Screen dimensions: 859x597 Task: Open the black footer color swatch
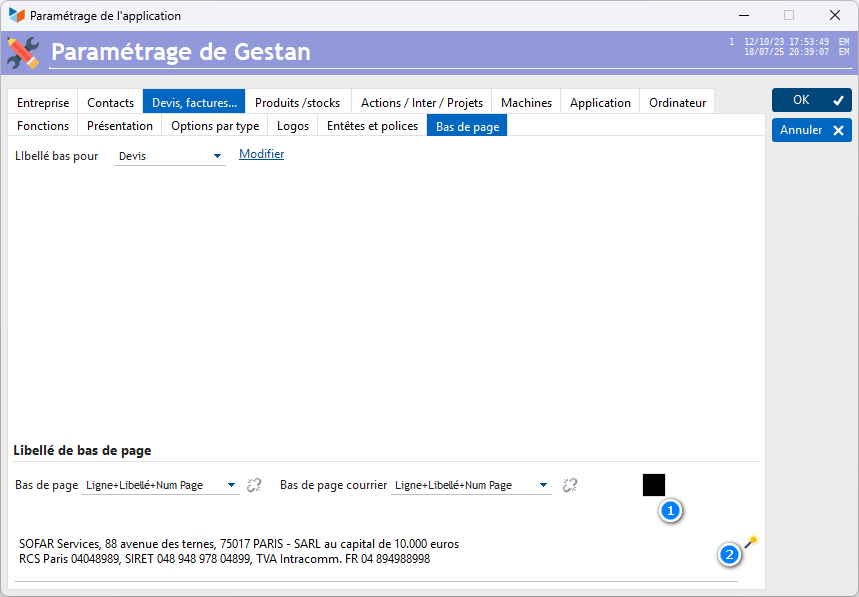(653, 485)
